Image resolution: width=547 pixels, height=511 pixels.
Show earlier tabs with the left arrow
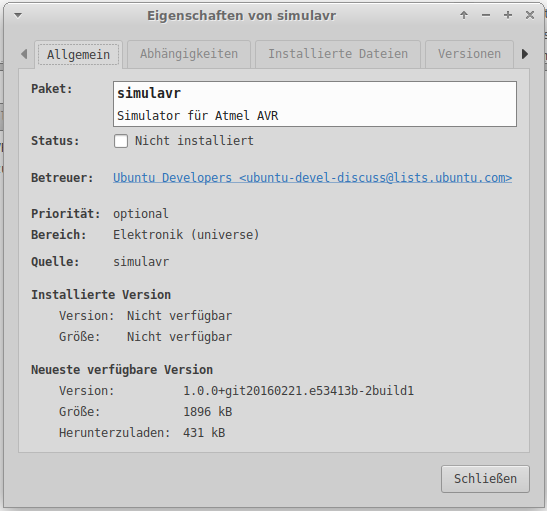24,54
